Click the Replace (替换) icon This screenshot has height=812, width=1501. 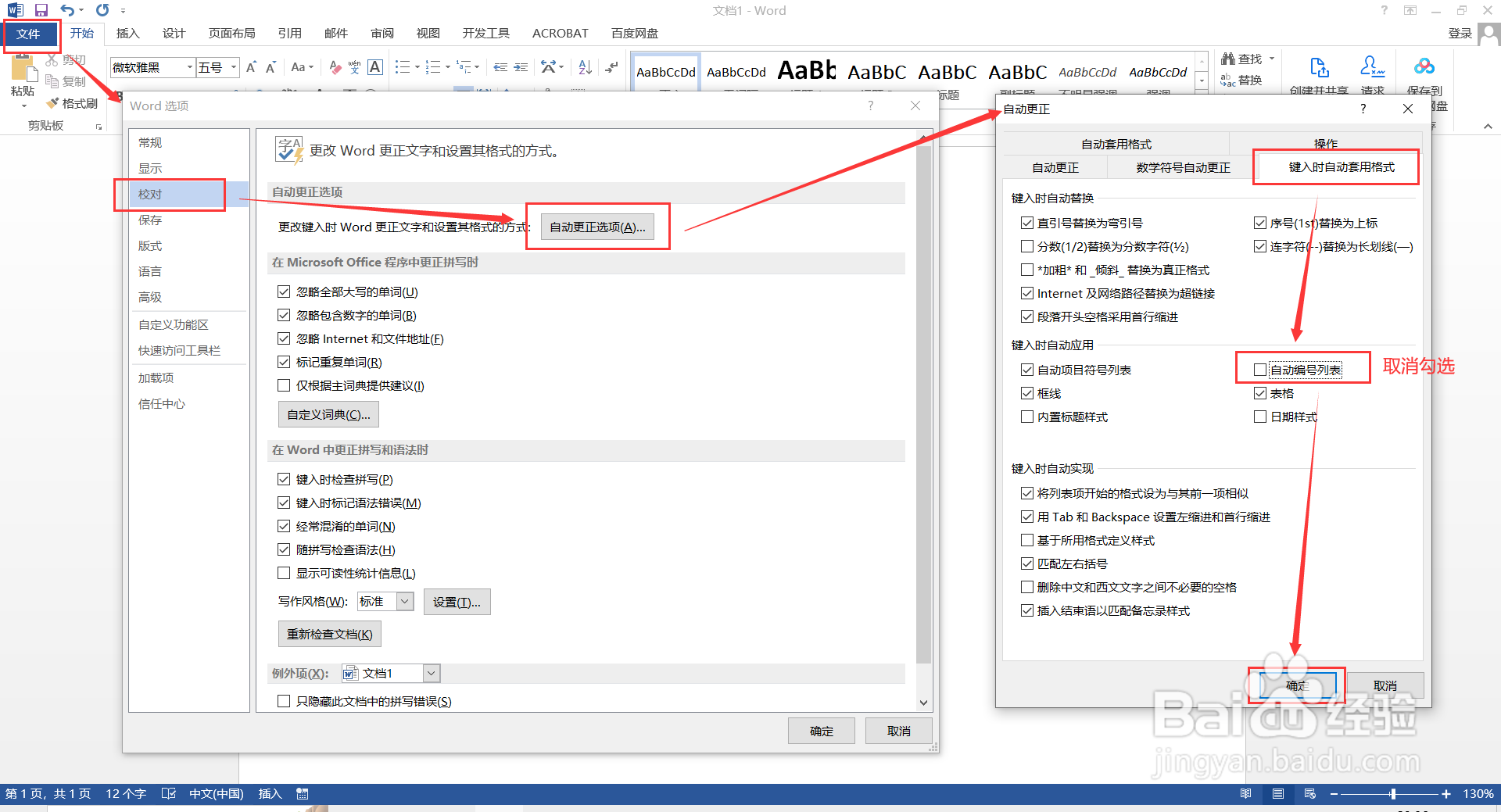(x=1228, y=80)
